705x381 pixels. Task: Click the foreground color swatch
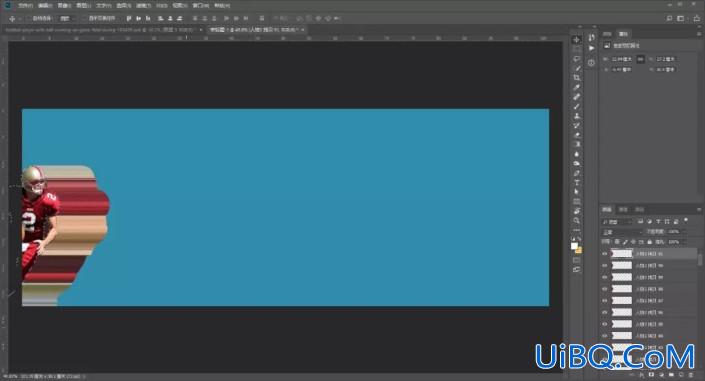574,246
